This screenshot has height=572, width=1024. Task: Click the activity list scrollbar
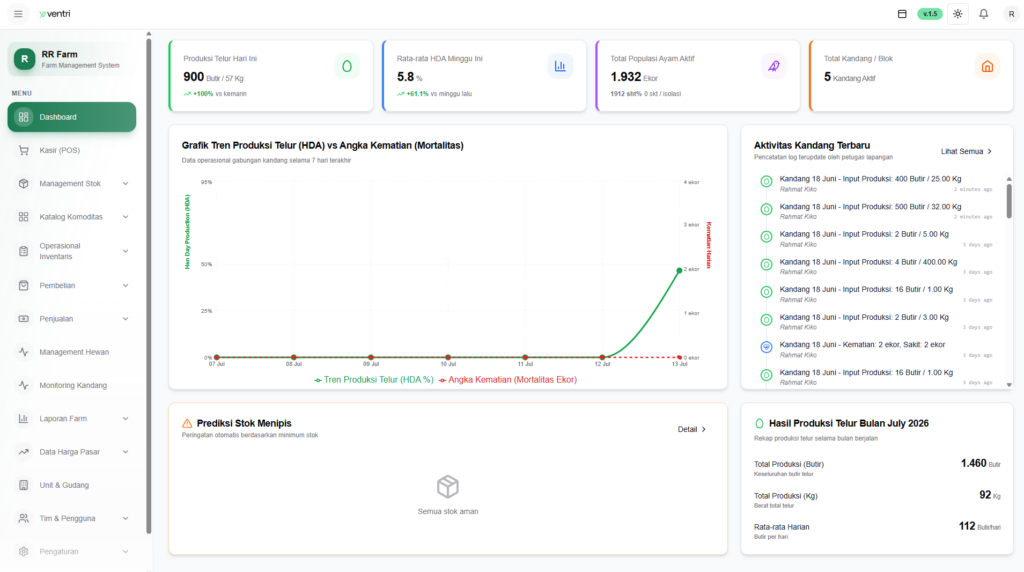click(1009, 200)
